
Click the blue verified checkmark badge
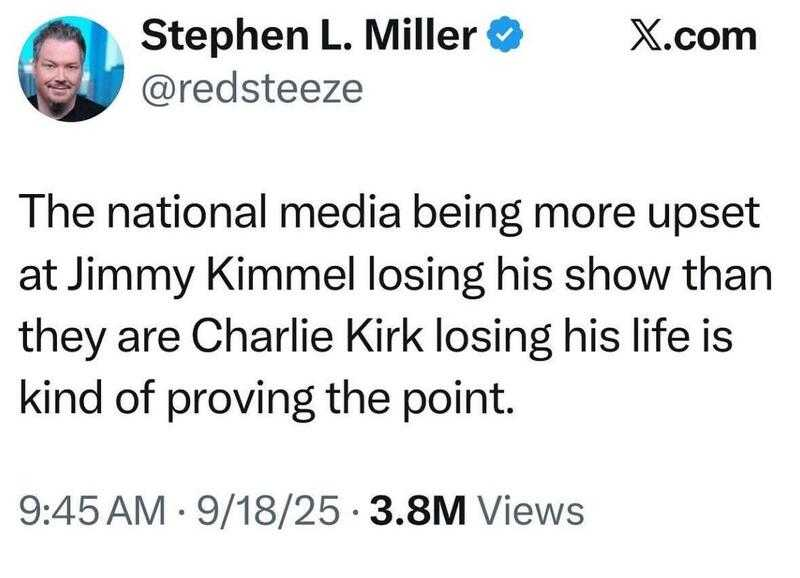(x=504, y=34)
